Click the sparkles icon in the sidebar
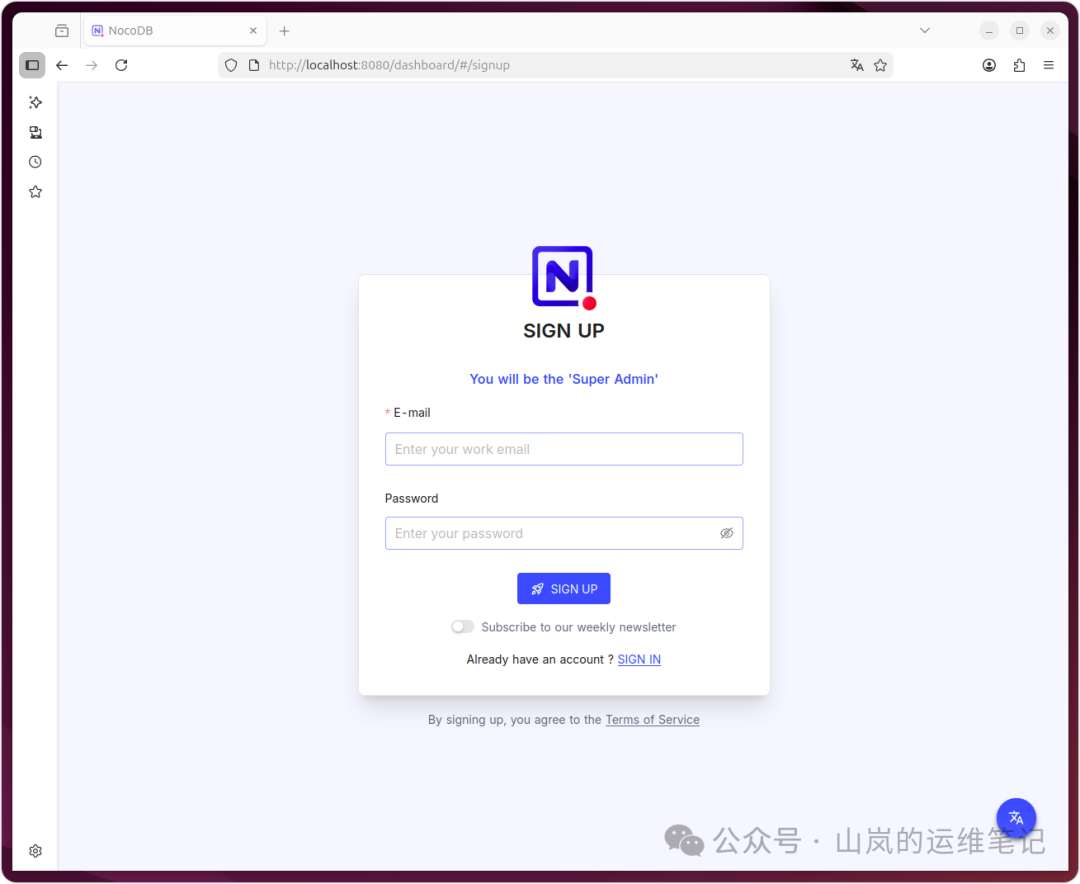 tap(35, 102)
